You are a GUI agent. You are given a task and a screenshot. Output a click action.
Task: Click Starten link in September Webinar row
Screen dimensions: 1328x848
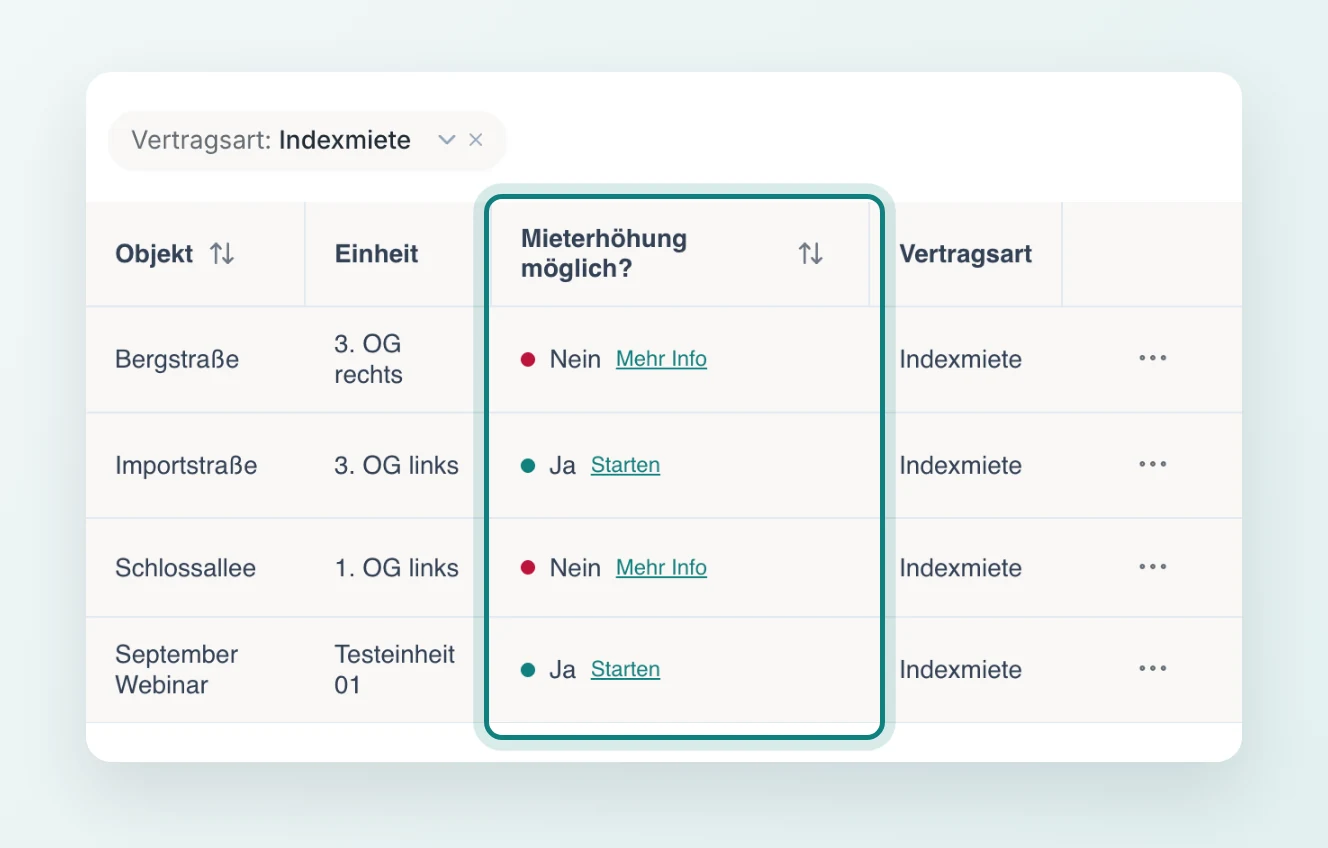pyautogui.click(x=625, y=670)
